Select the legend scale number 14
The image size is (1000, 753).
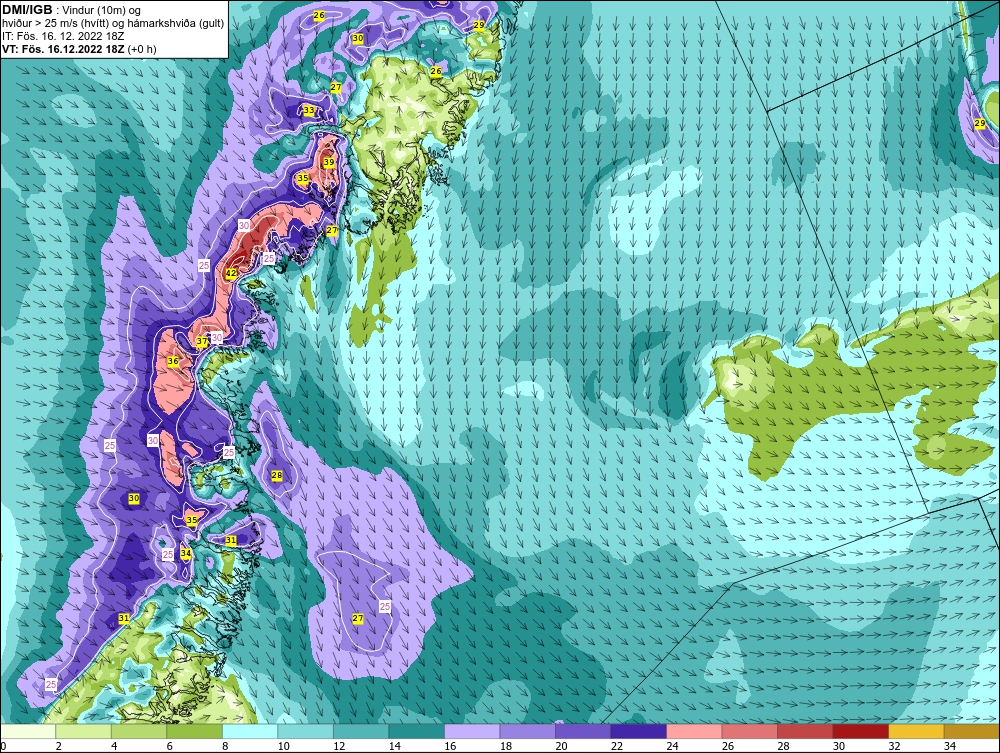click(394, 746)
